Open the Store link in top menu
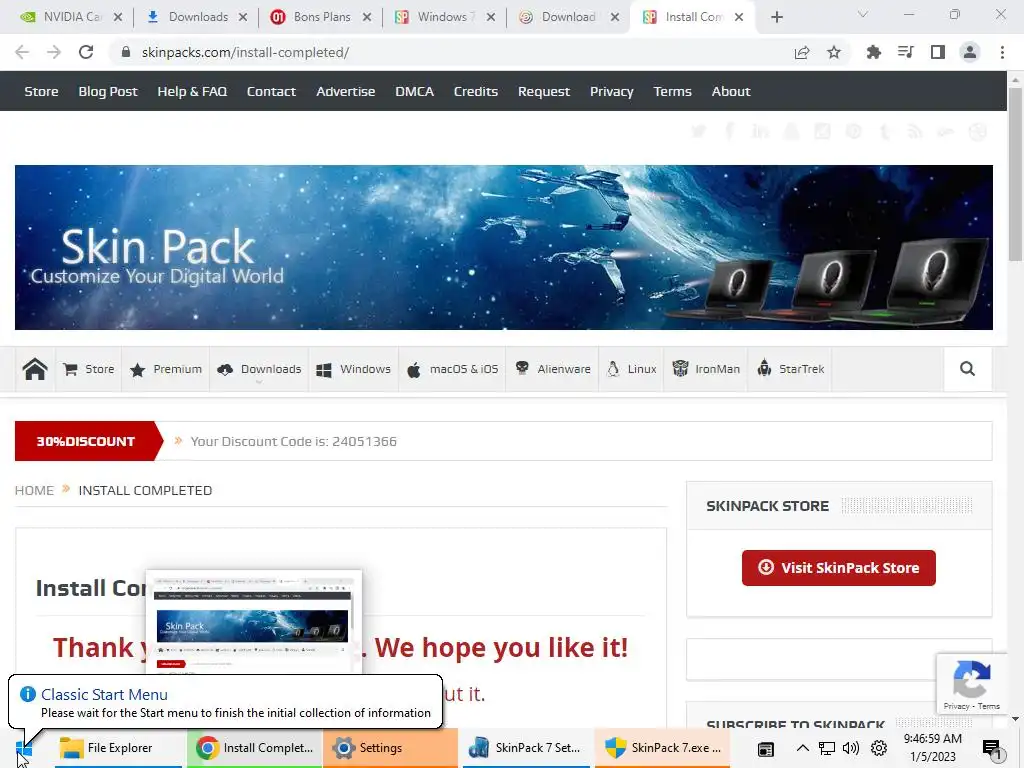The height and width of the screenshot is (768, 1024). click(x=41, y=91)
